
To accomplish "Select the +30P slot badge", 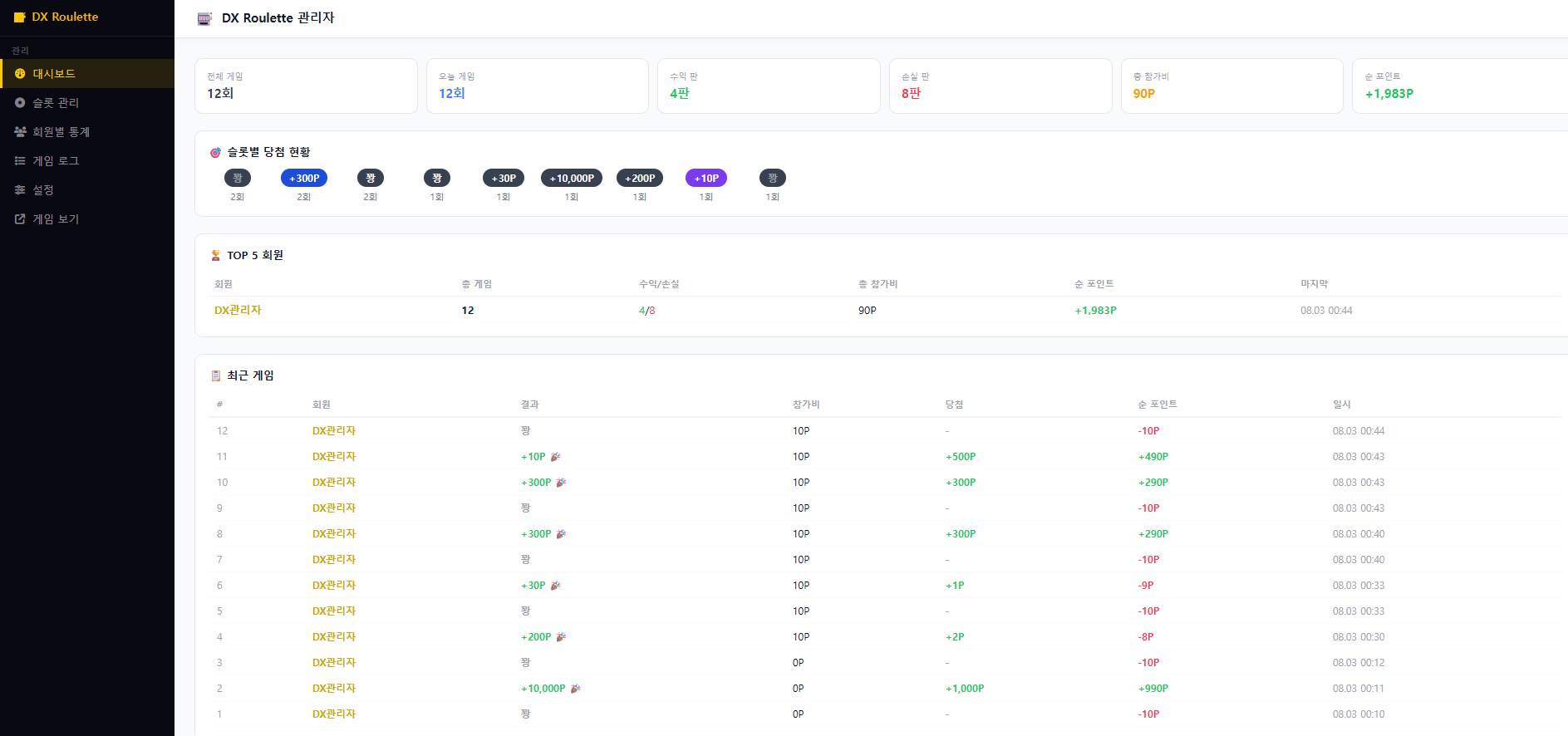I will (504, 178).
